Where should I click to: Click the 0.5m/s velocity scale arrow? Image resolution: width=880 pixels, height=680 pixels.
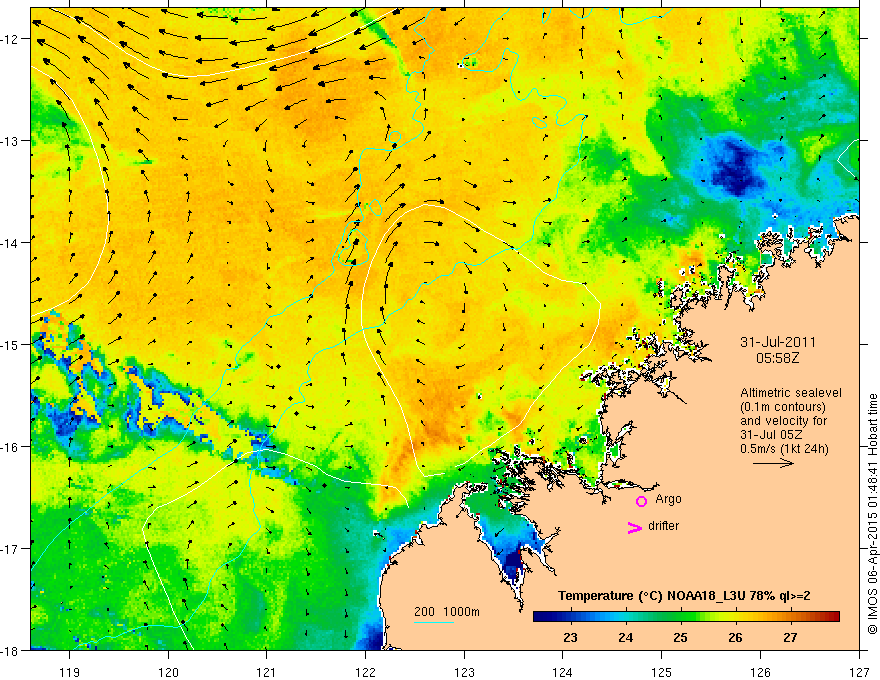(x=773, y=463)
